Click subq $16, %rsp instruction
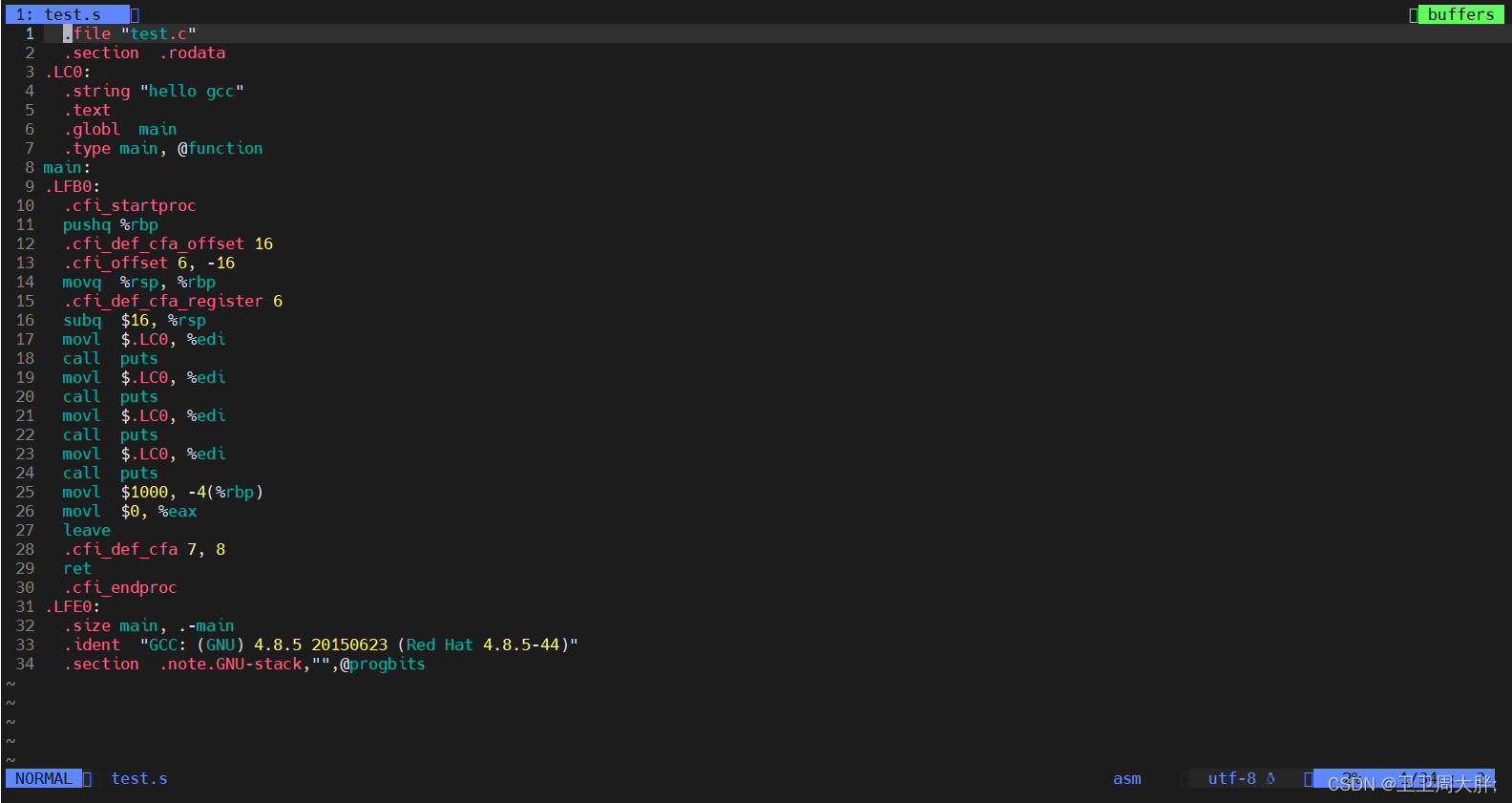Screen dimensions: 1512x803 click(135, 320)
